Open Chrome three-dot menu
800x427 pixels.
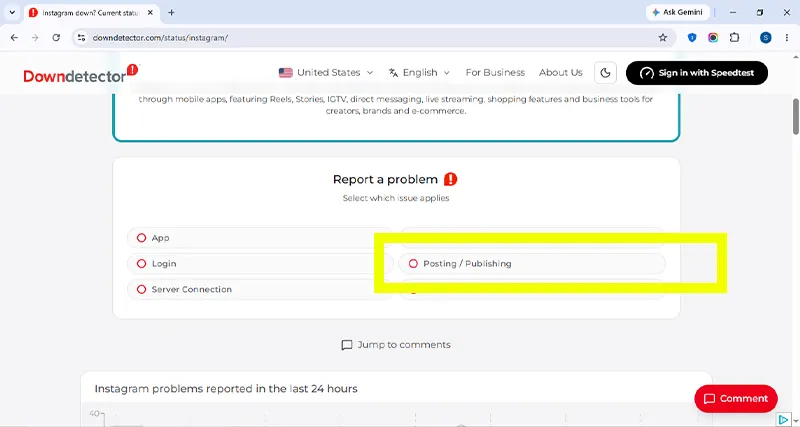787,38
